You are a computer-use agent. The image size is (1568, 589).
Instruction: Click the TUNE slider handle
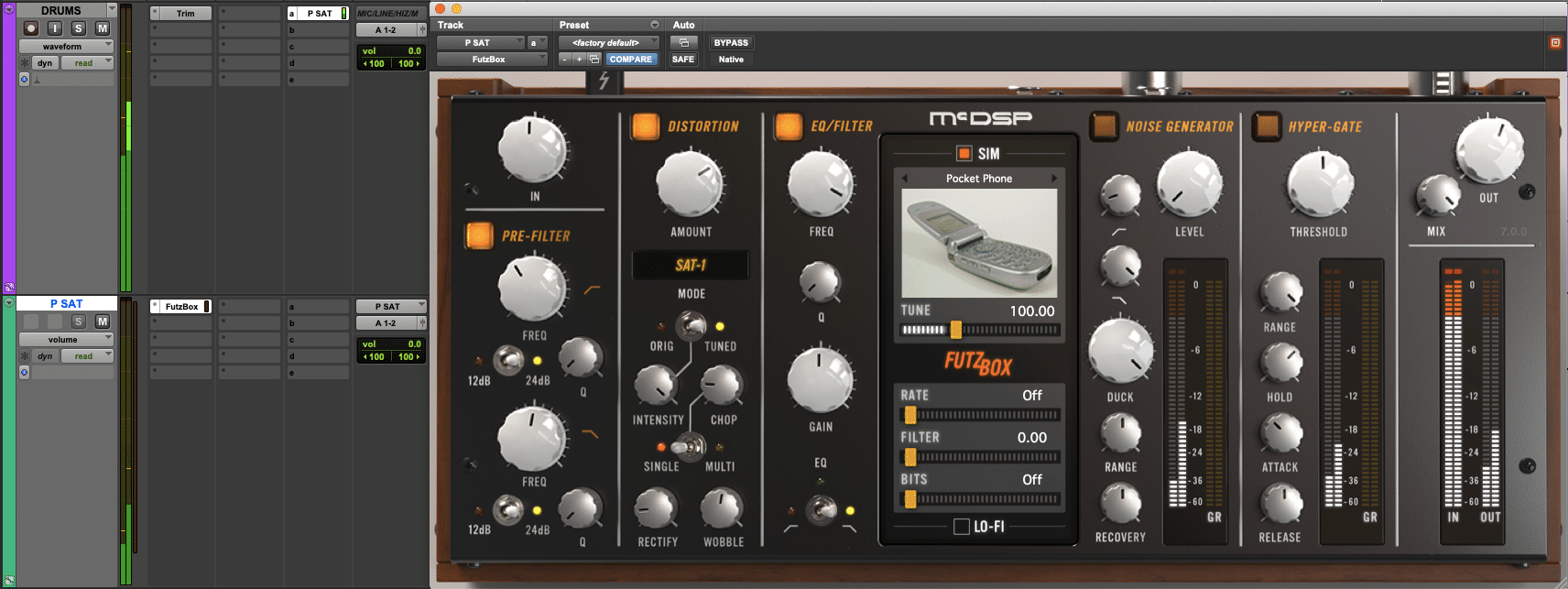tap(955, 330)
